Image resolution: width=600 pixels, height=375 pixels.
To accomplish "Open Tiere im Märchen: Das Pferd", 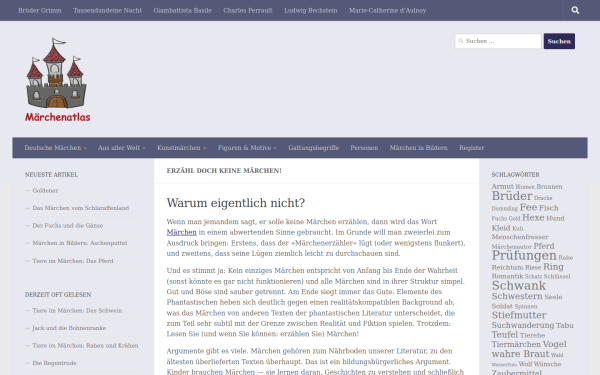I will point(73,261).
